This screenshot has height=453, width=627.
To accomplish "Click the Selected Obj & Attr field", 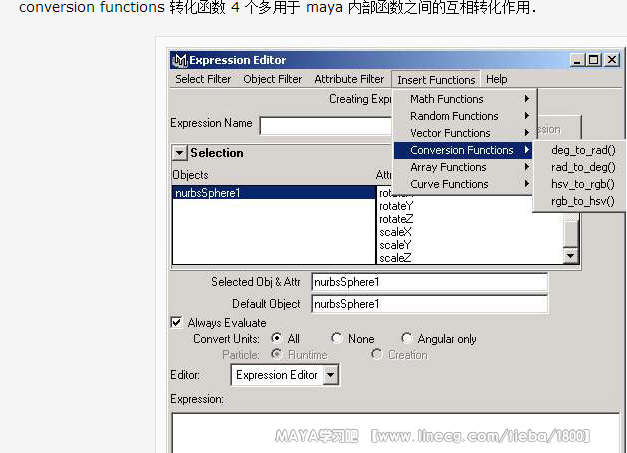I will (x=429, y=282).
